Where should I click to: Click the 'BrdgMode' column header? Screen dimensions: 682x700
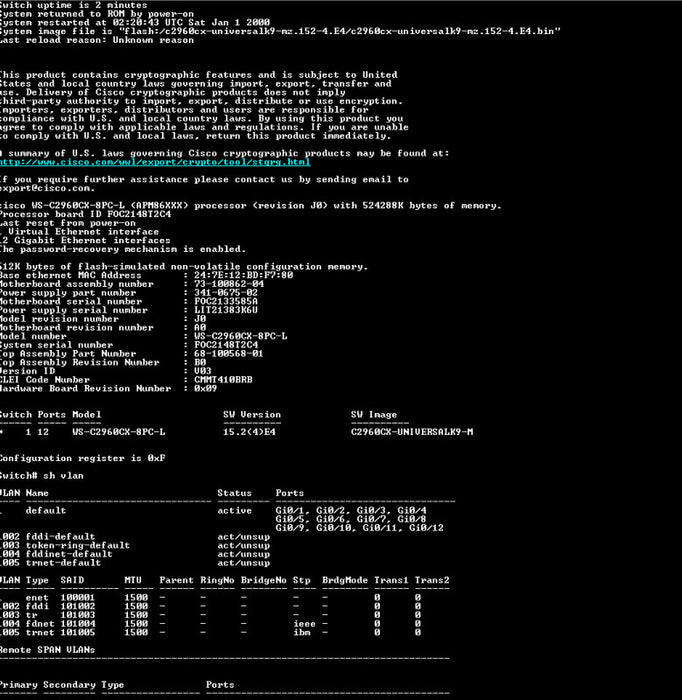tap(345, 580)
